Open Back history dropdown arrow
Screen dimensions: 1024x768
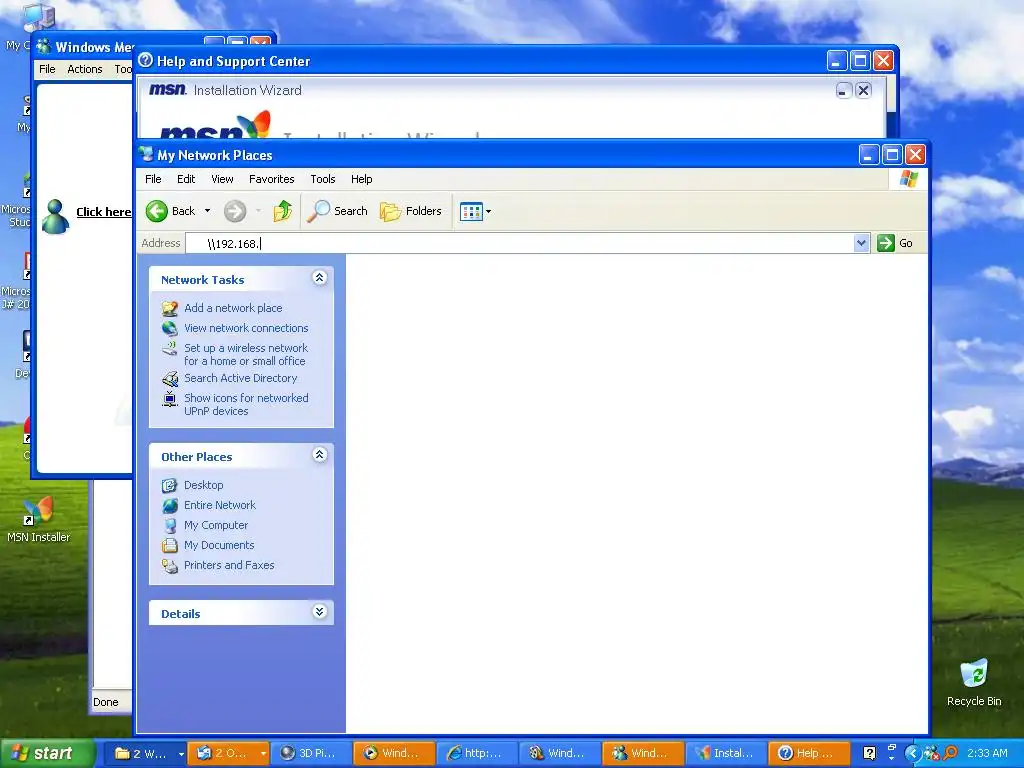click(x=208, y=211)
